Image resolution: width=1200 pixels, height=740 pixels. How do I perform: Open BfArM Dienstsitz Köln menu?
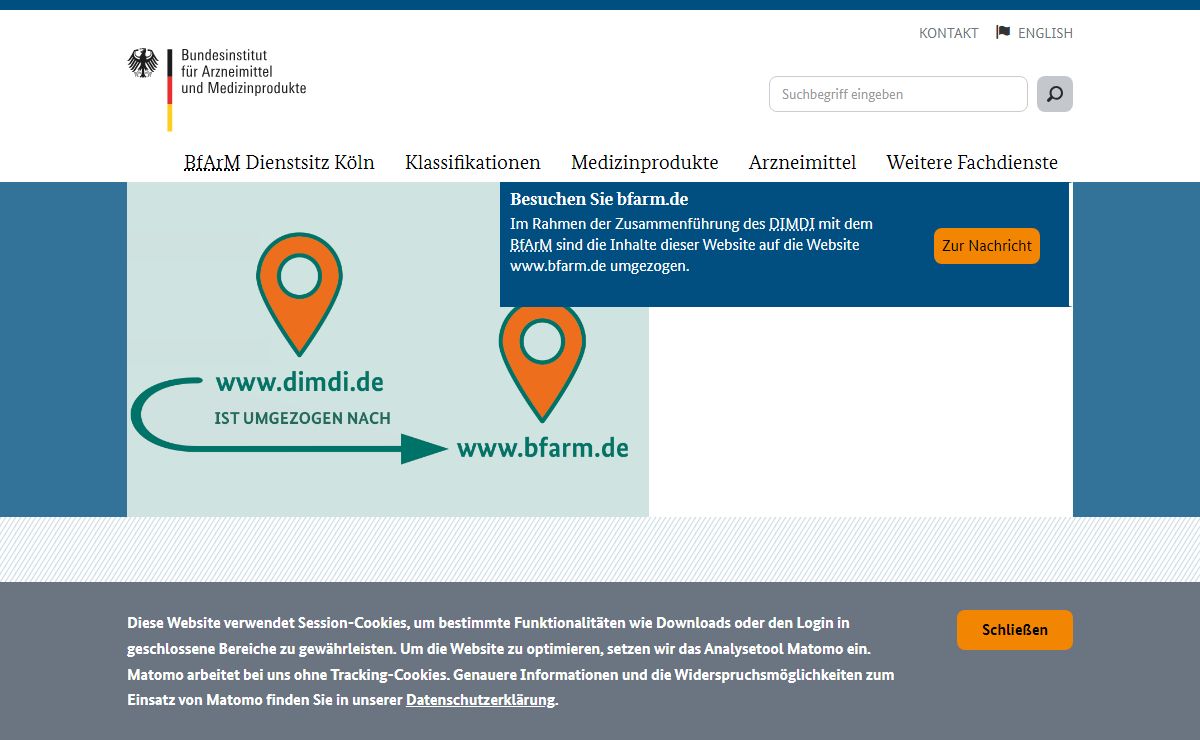coord(279,162)
